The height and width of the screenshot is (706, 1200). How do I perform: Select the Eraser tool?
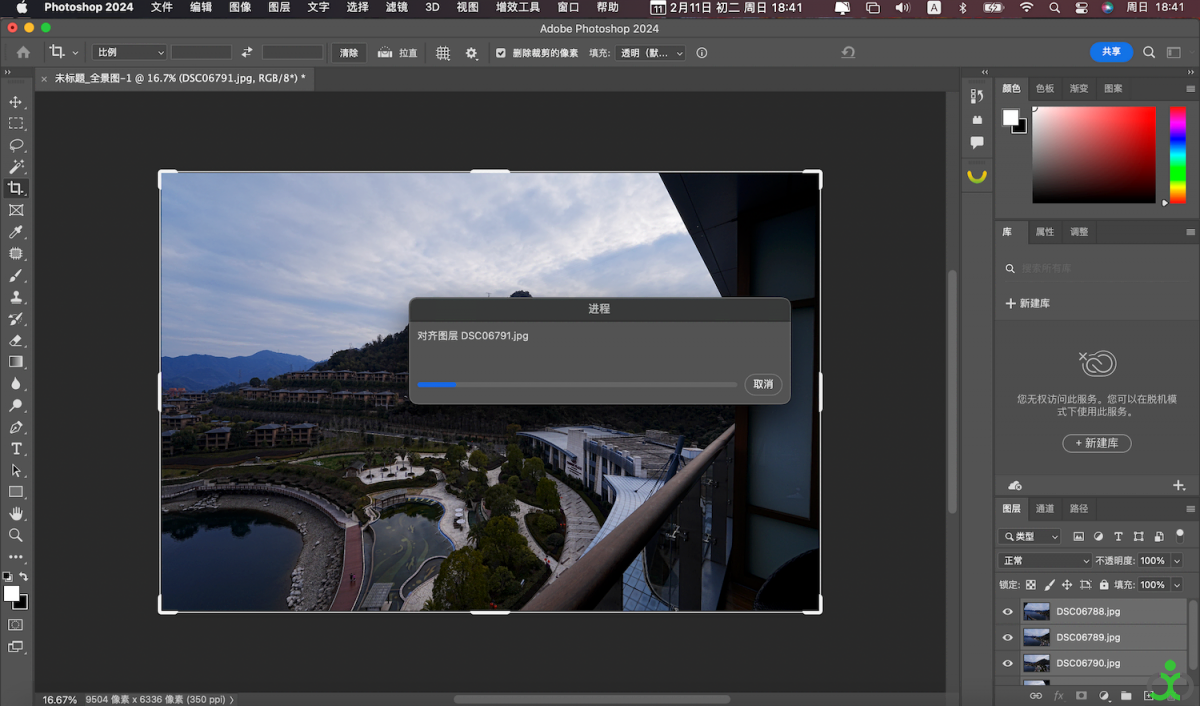point(16,341)
